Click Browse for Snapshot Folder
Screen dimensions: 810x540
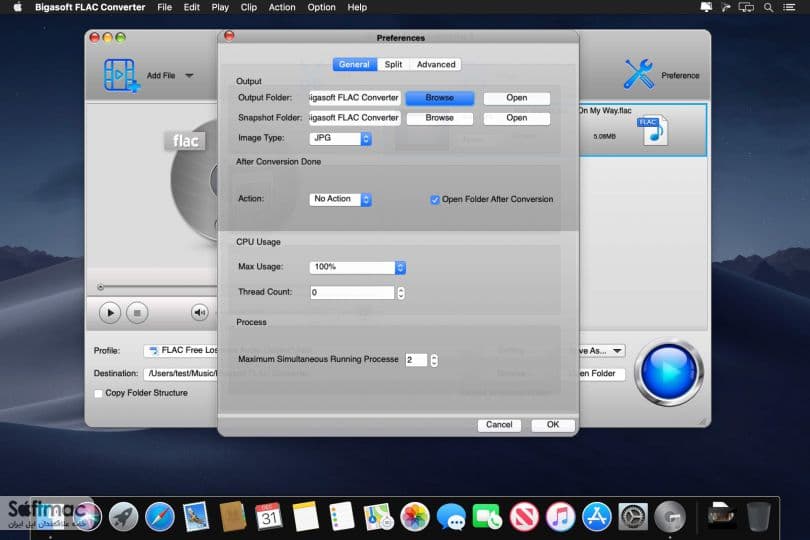440,118
